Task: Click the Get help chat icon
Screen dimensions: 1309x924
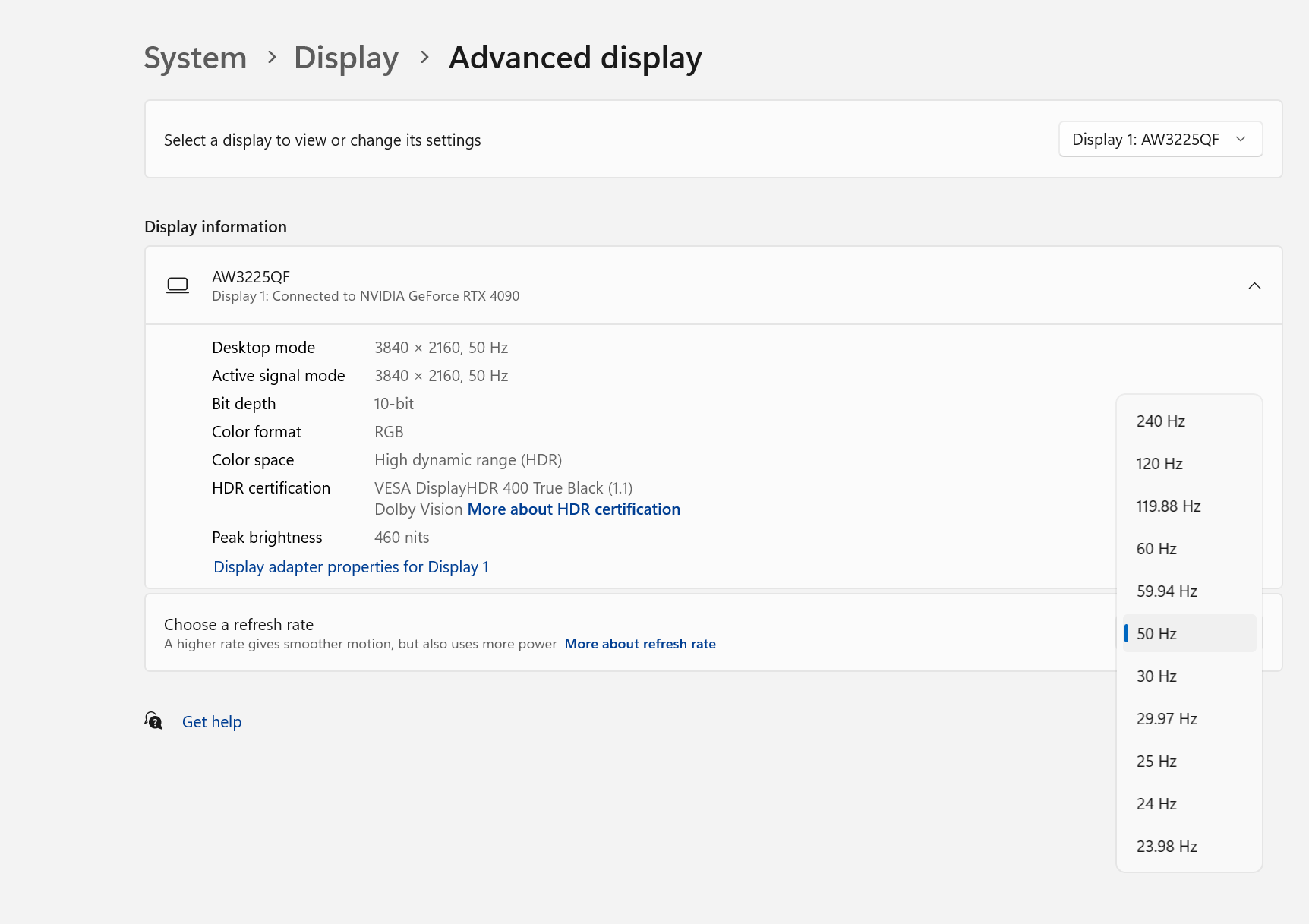Action: point(154,721)
